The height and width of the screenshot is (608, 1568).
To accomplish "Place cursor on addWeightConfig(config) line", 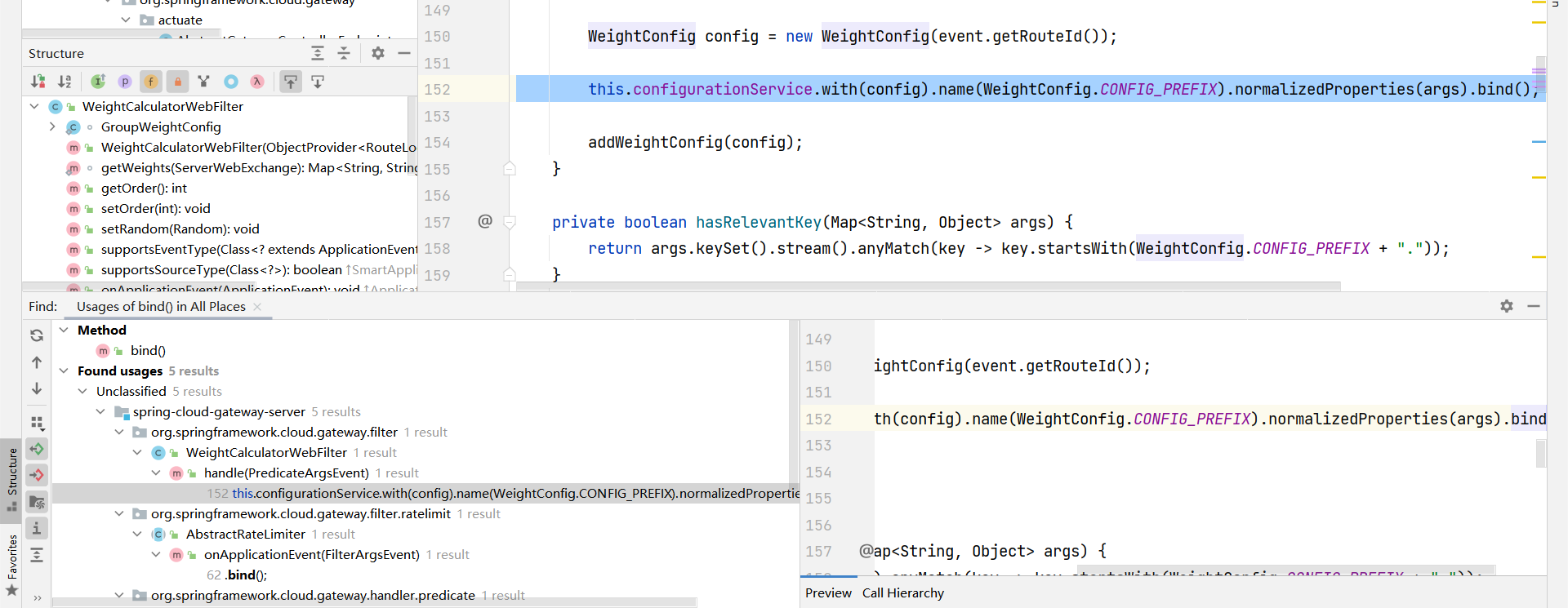I will click(x=695, y=142).
